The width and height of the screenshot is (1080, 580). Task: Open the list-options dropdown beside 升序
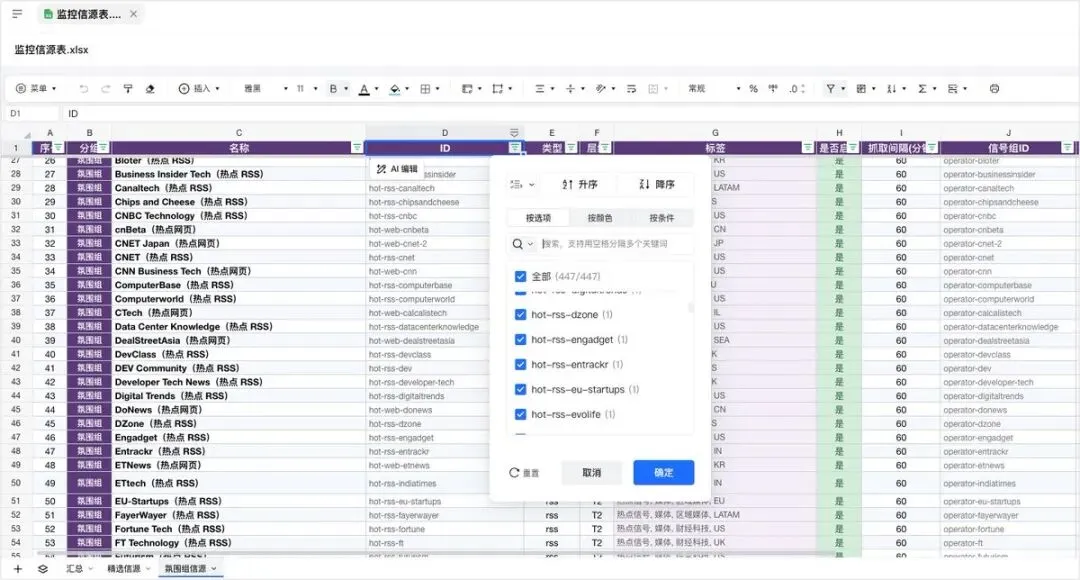(522, 185)
